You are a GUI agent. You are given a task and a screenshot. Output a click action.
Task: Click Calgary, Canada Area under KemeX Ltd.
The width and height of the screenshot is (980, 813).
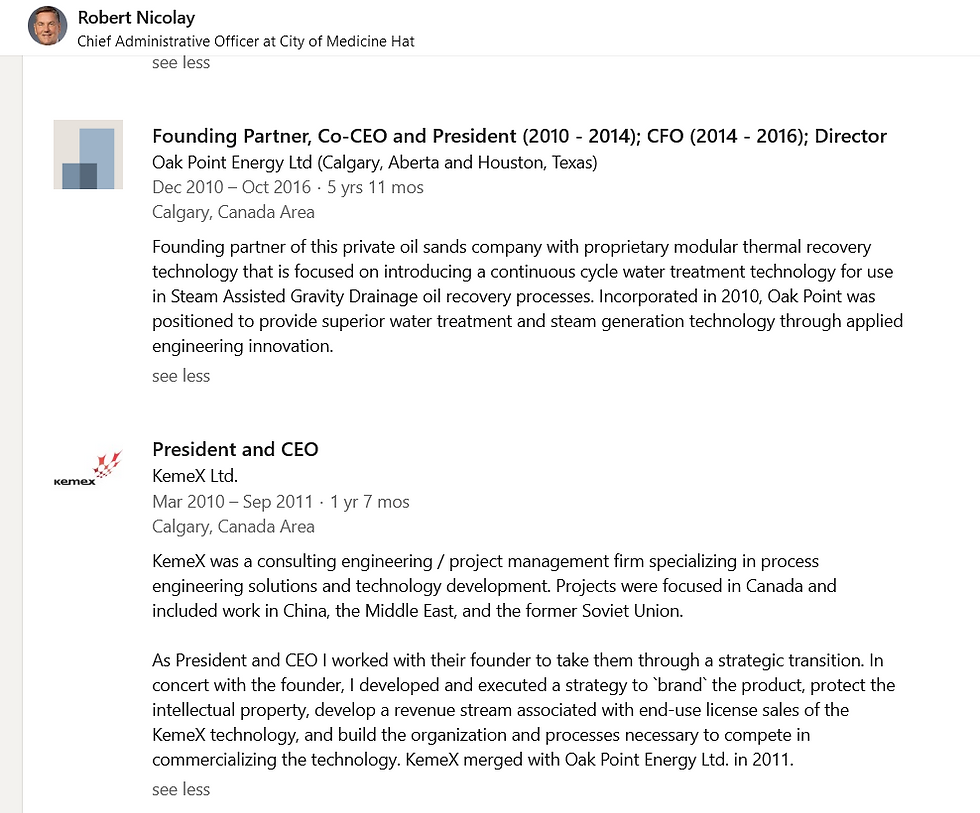coord(233,527)
